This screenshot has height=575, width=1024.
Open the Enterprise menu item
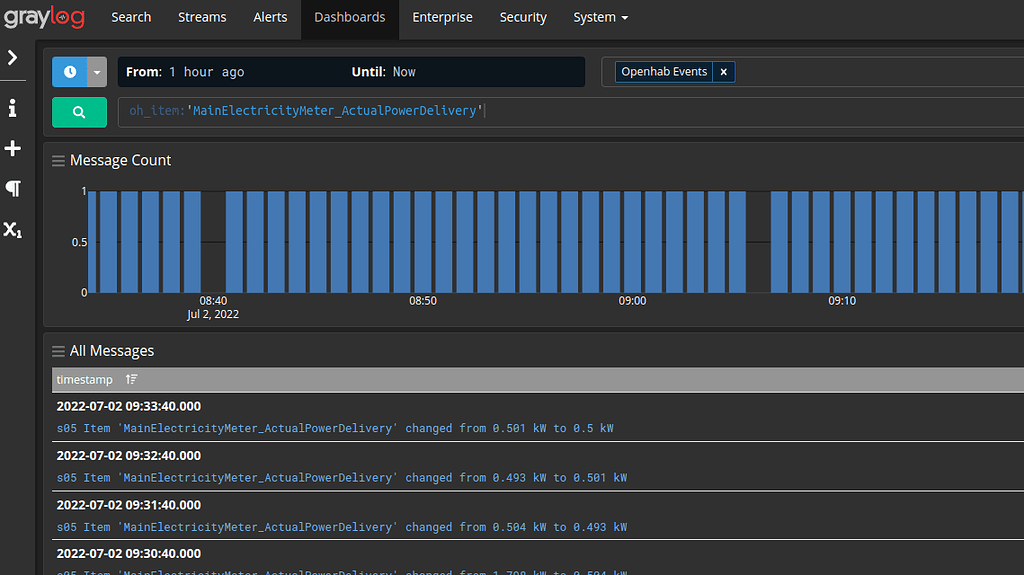point(442,18)
